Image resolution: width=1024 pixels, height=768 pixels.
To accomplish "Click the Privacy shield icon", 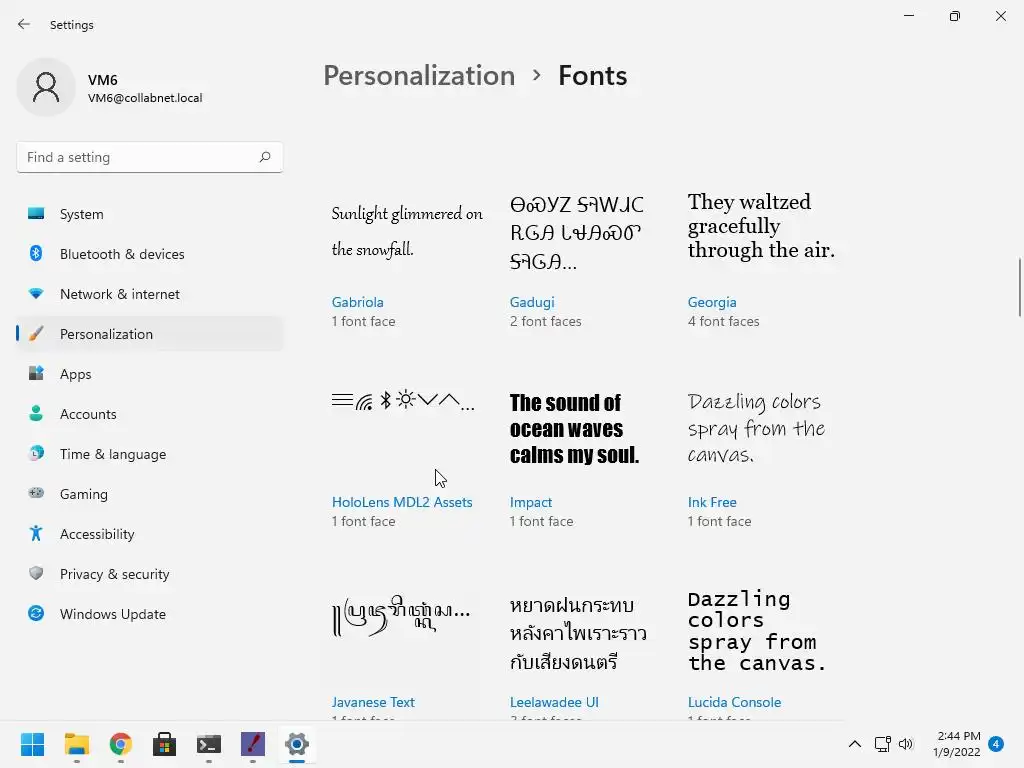I will [x=36, y=573].
